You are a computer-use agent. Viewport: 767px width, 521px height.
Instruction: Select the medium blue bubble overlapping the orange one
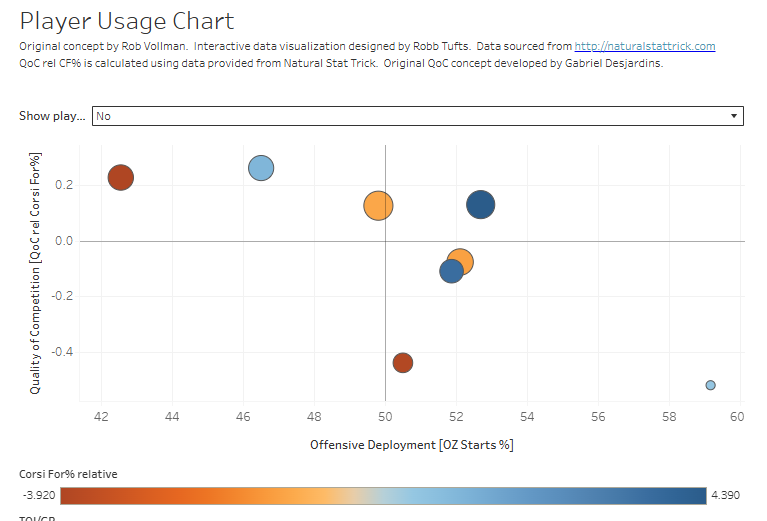pos(450,271)
